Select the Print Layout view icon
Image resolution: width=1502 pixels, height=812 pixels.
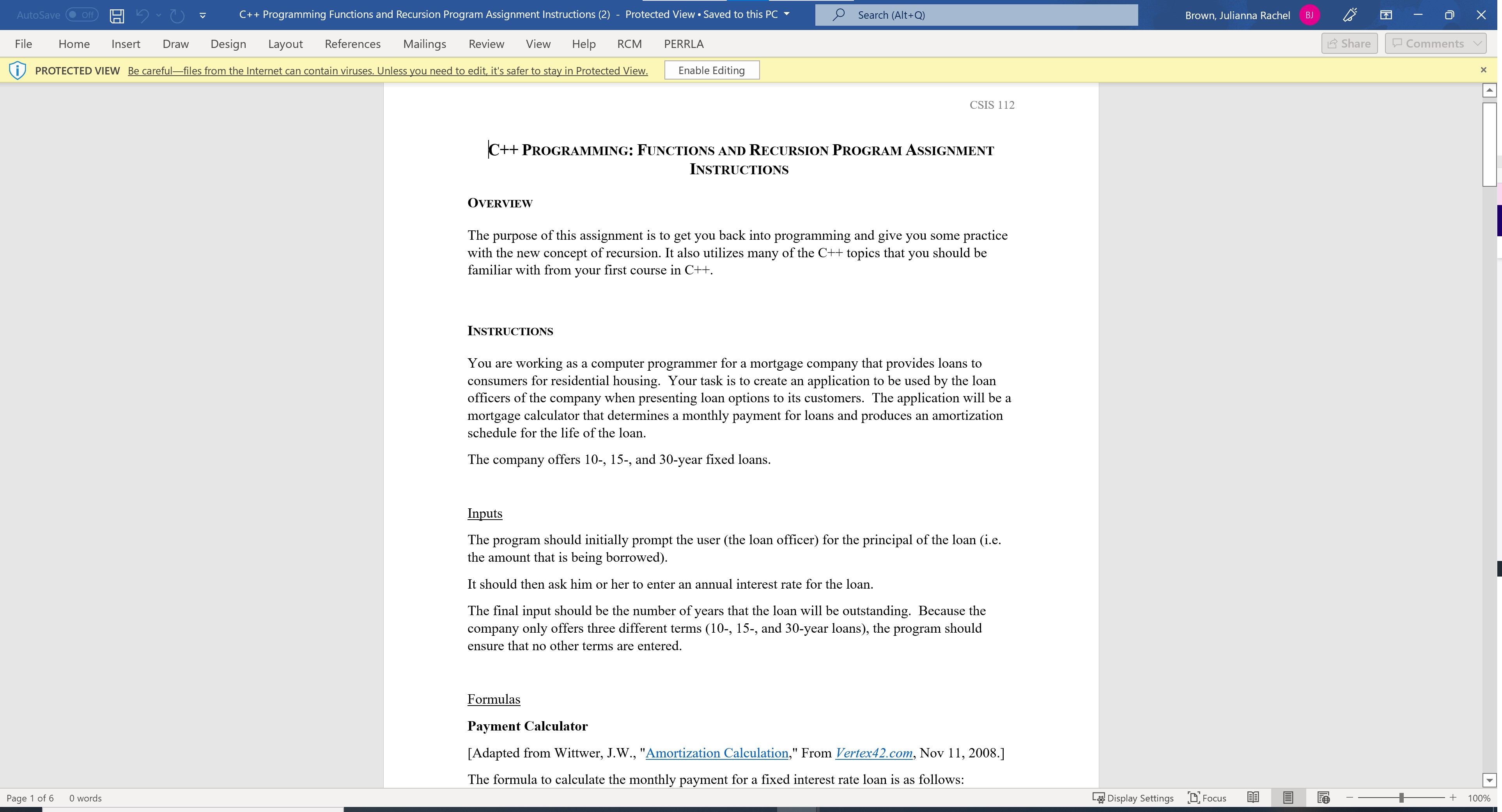tap(1288, 798)
